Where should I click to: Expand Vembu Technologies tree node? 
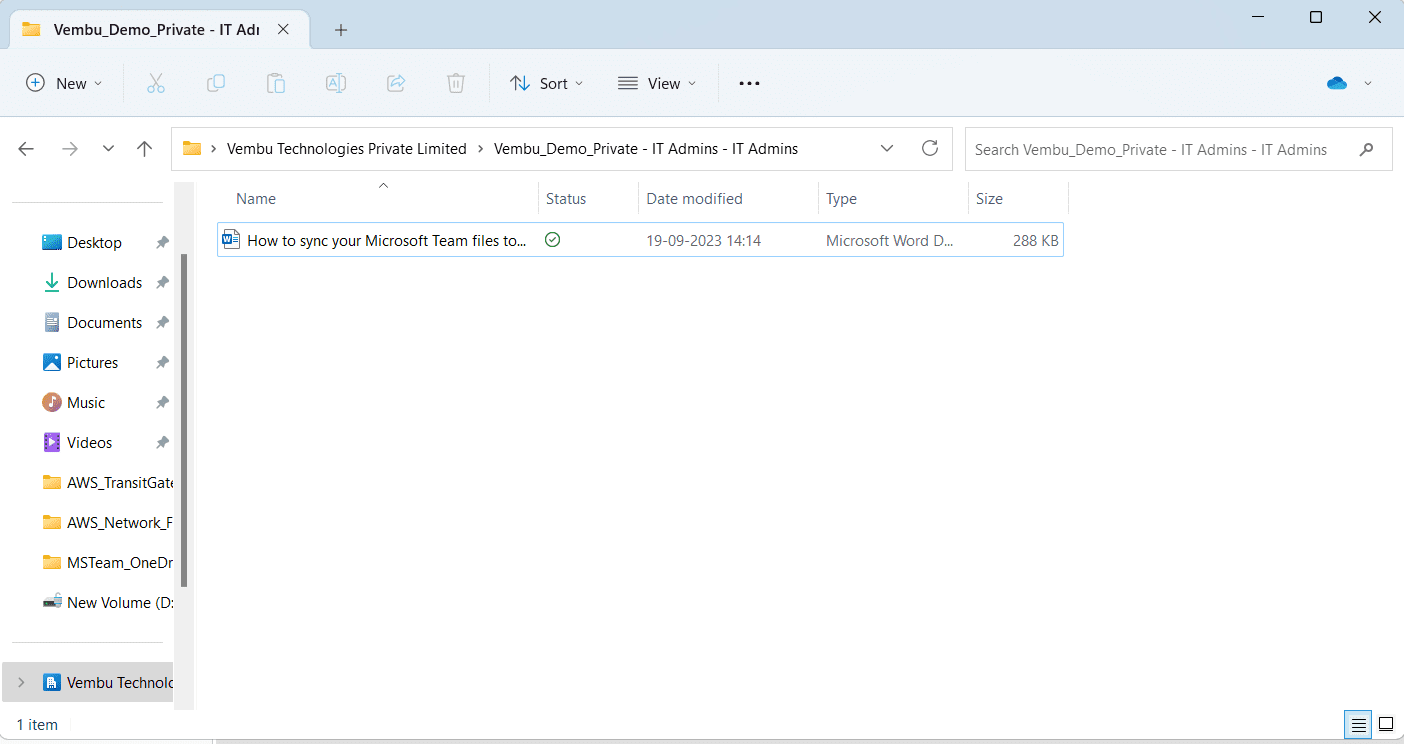pyautogui.click(x=21, y=683)
